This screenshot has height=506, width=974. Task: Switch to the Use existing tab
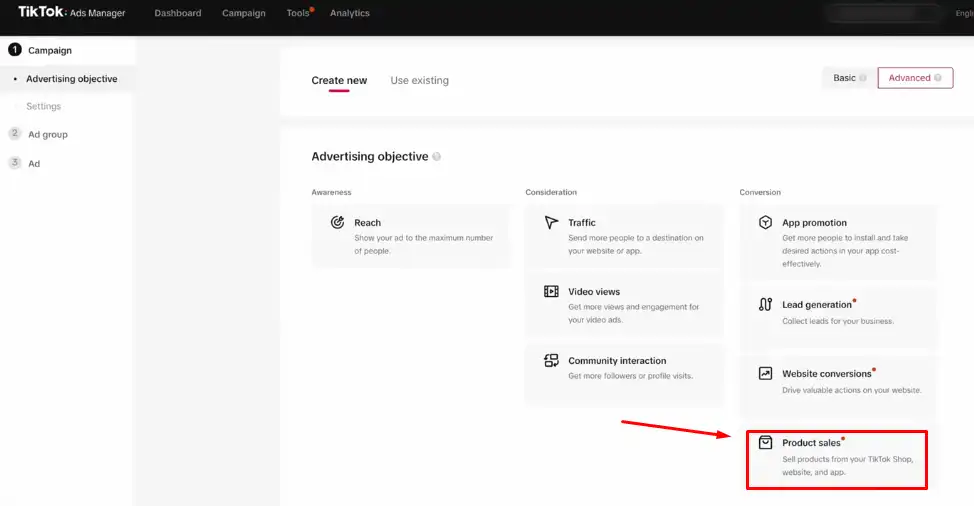(x=419, y=80)
